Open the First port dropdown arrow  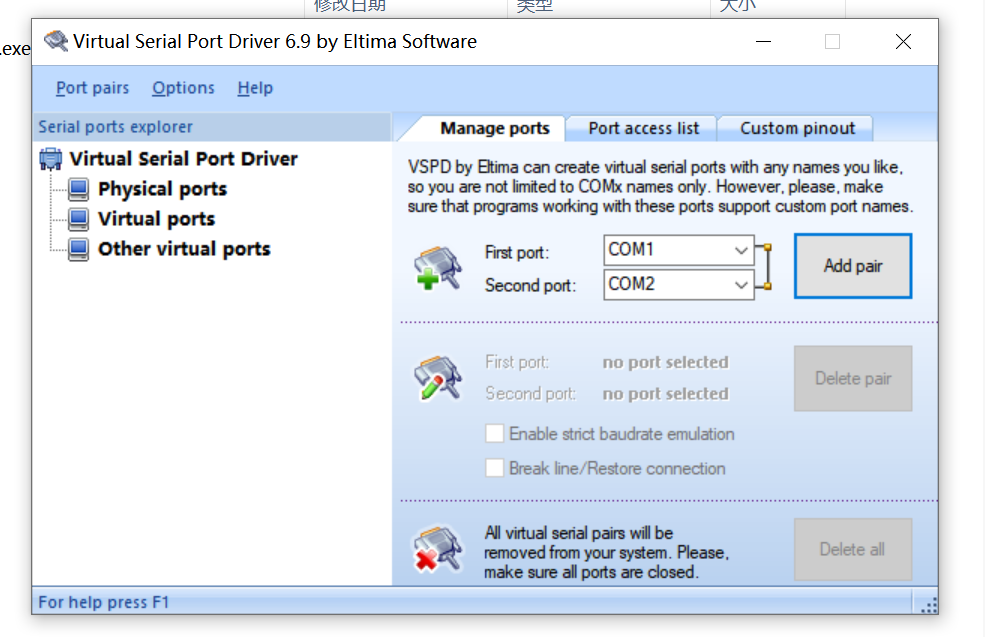click(741, 250)
